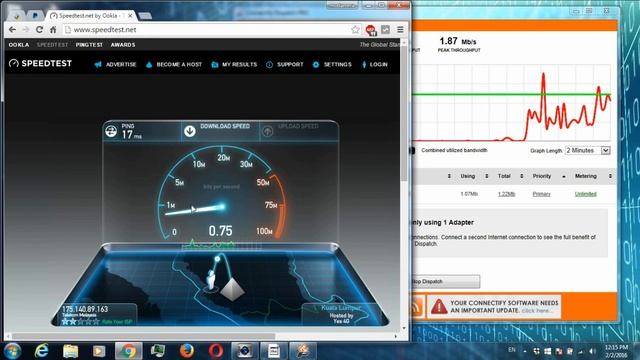
Task: Launch Internet Explorer from the taskbar
Action: 41,351
